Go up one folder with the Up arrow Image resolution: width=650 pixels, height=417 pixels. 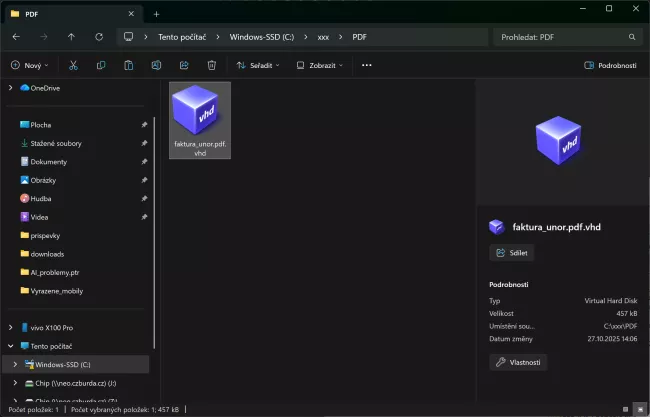click(71, 37)
